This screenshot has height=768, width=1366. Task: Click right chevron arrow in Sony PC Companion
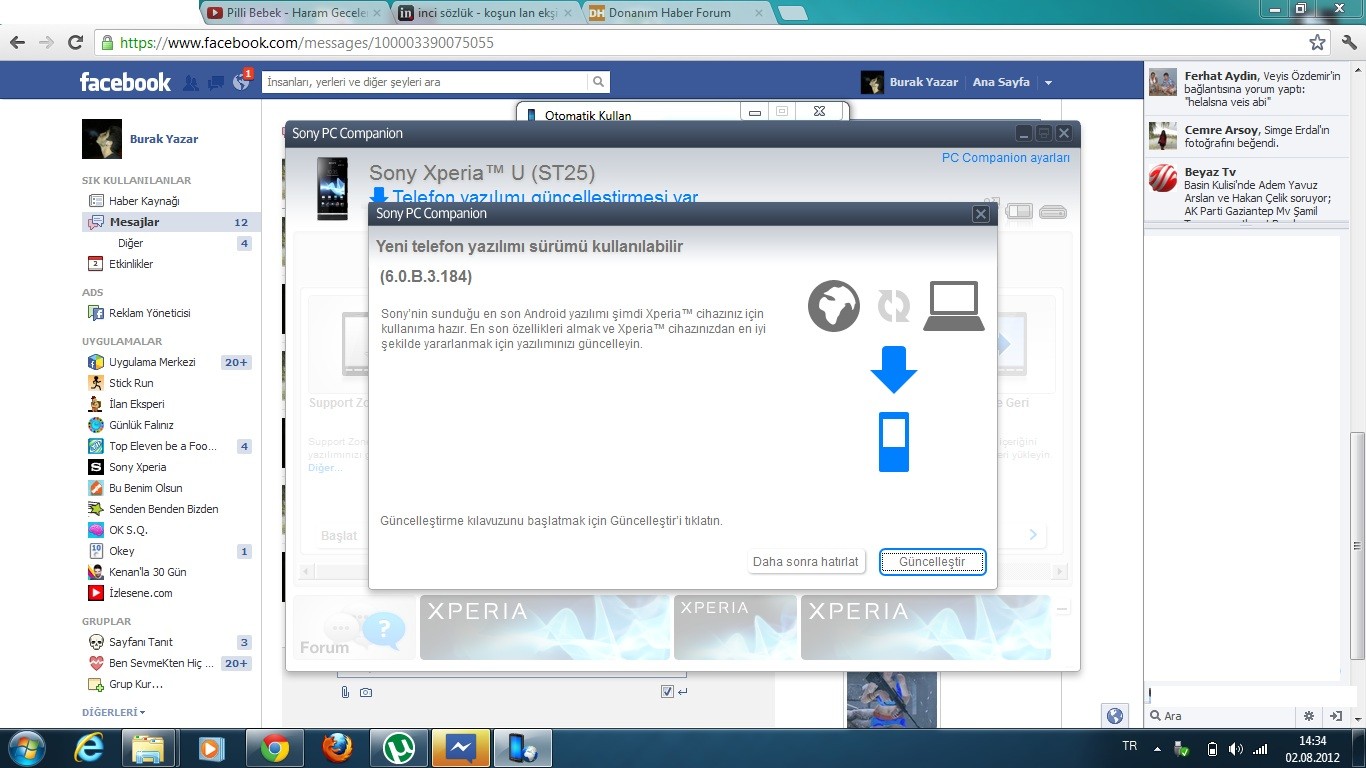tap(1033, 535)
